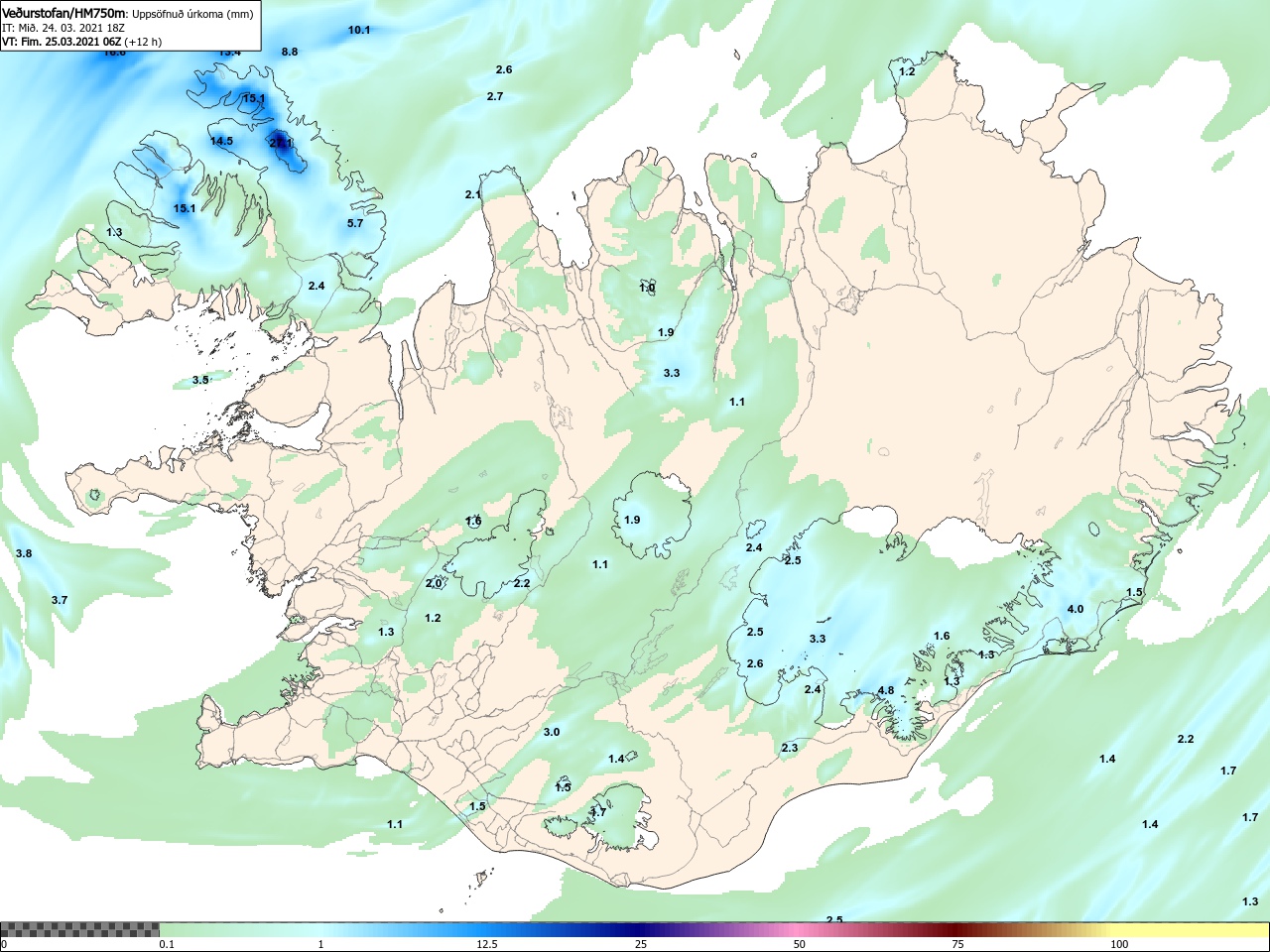Click the 14.5 precipitation value
The image size is (1270, 952).
click(x=221, y=141)
